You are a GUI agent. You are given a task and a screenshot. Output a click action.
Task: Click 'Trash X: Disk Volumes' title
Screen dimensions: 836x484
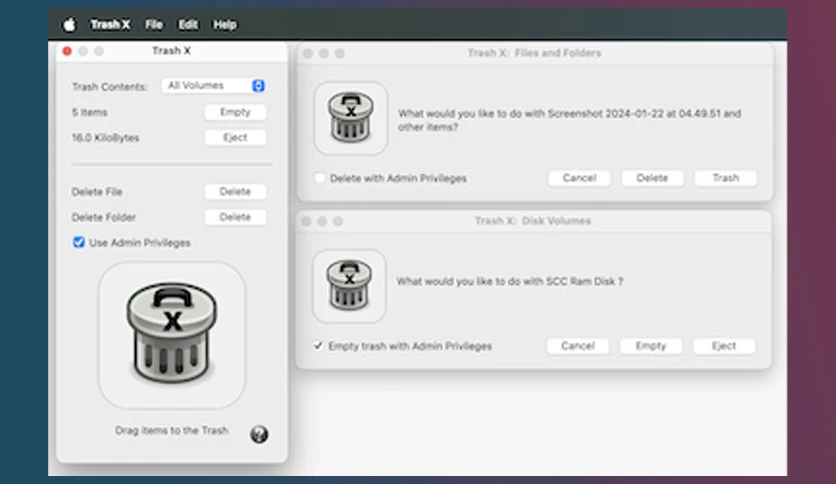[533, 221]
